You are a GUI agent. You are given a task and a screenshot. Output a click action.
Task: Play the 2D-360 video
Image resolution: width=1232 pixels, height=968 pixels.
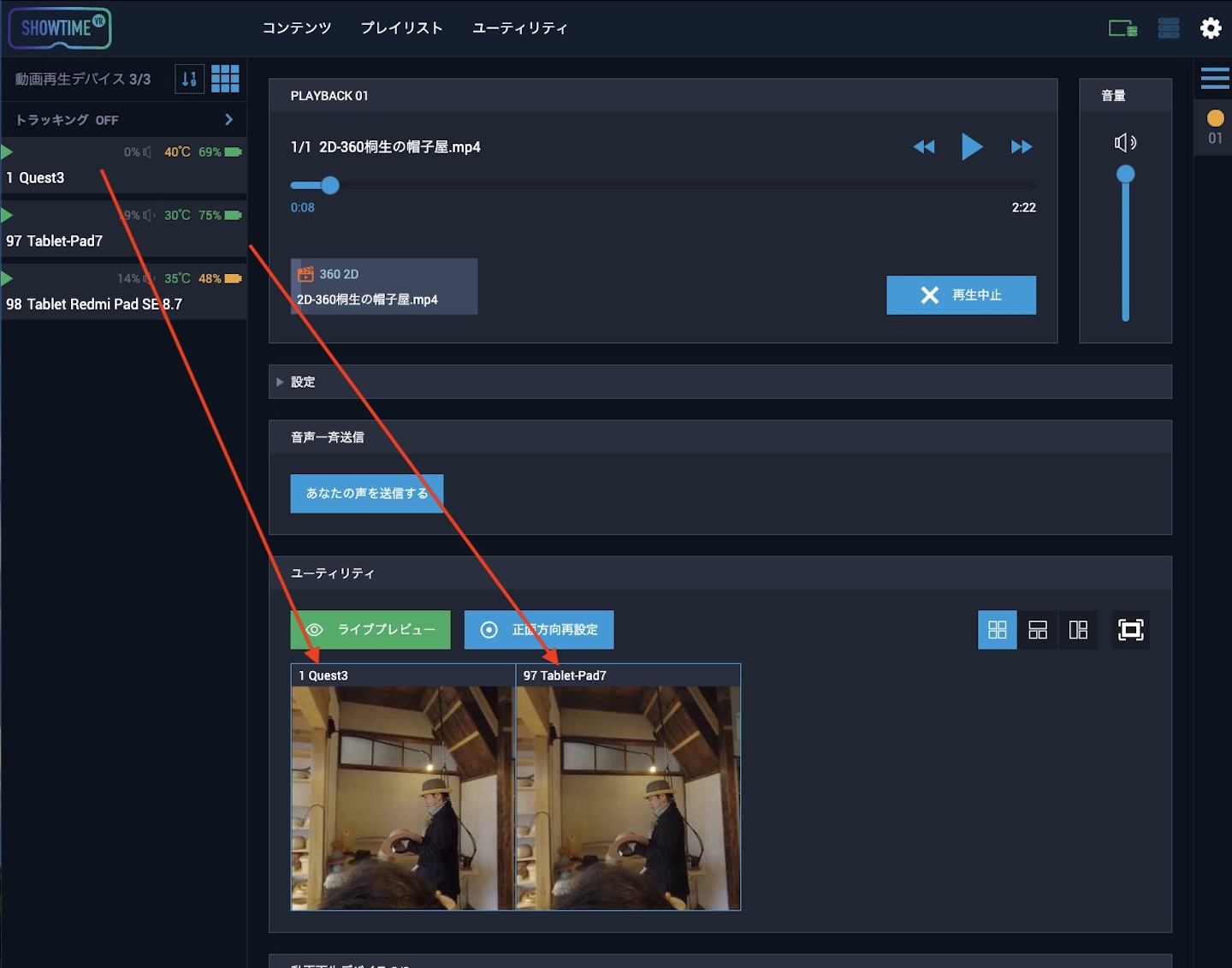tap(972, 147)
